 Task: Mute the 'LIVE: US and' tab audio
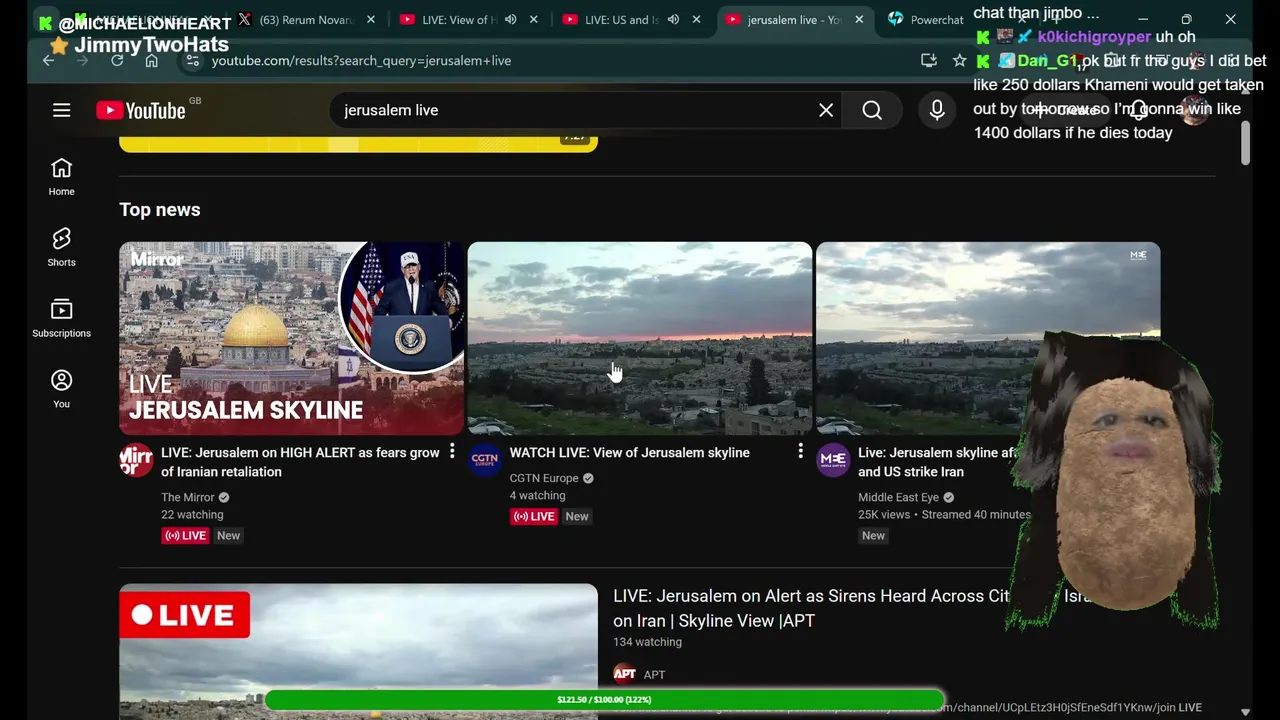click(673, 19)
